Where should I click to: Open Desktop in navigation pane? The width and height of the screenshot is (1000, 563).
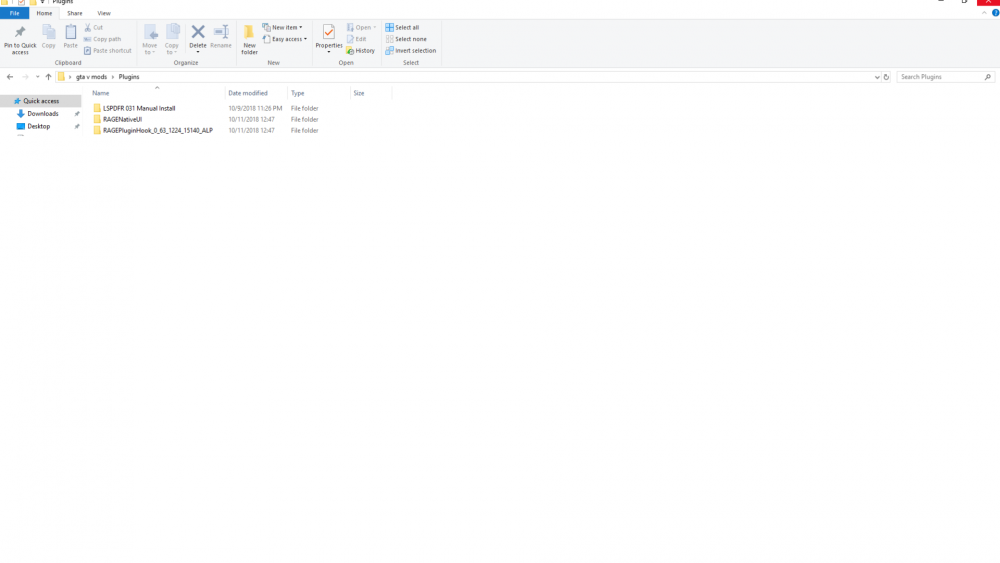(38, 126)
